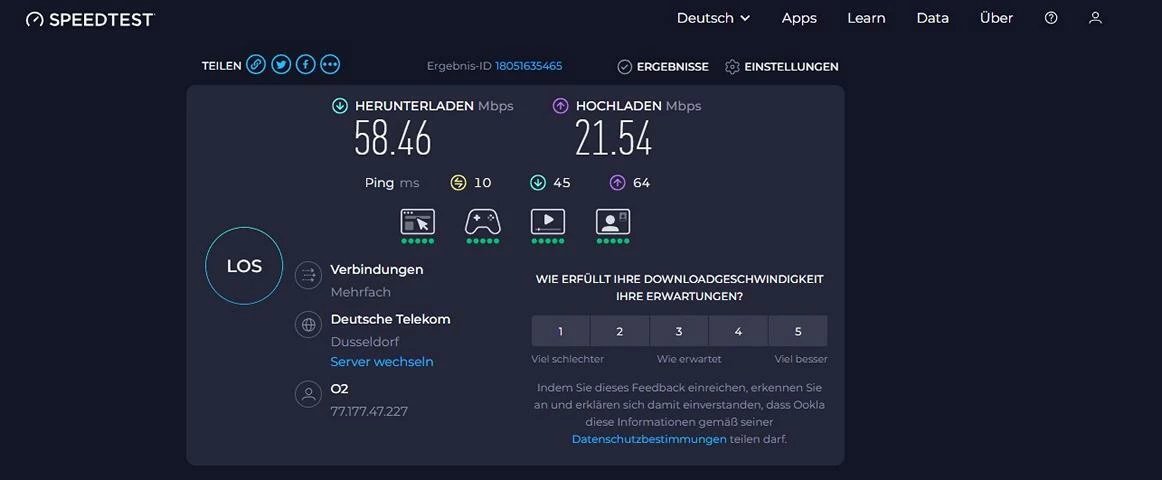Image resolution: width=1162 pixels, height=480 pixels.
Task: Click the upload latency icon next to 64
Action: pos(617,182)
